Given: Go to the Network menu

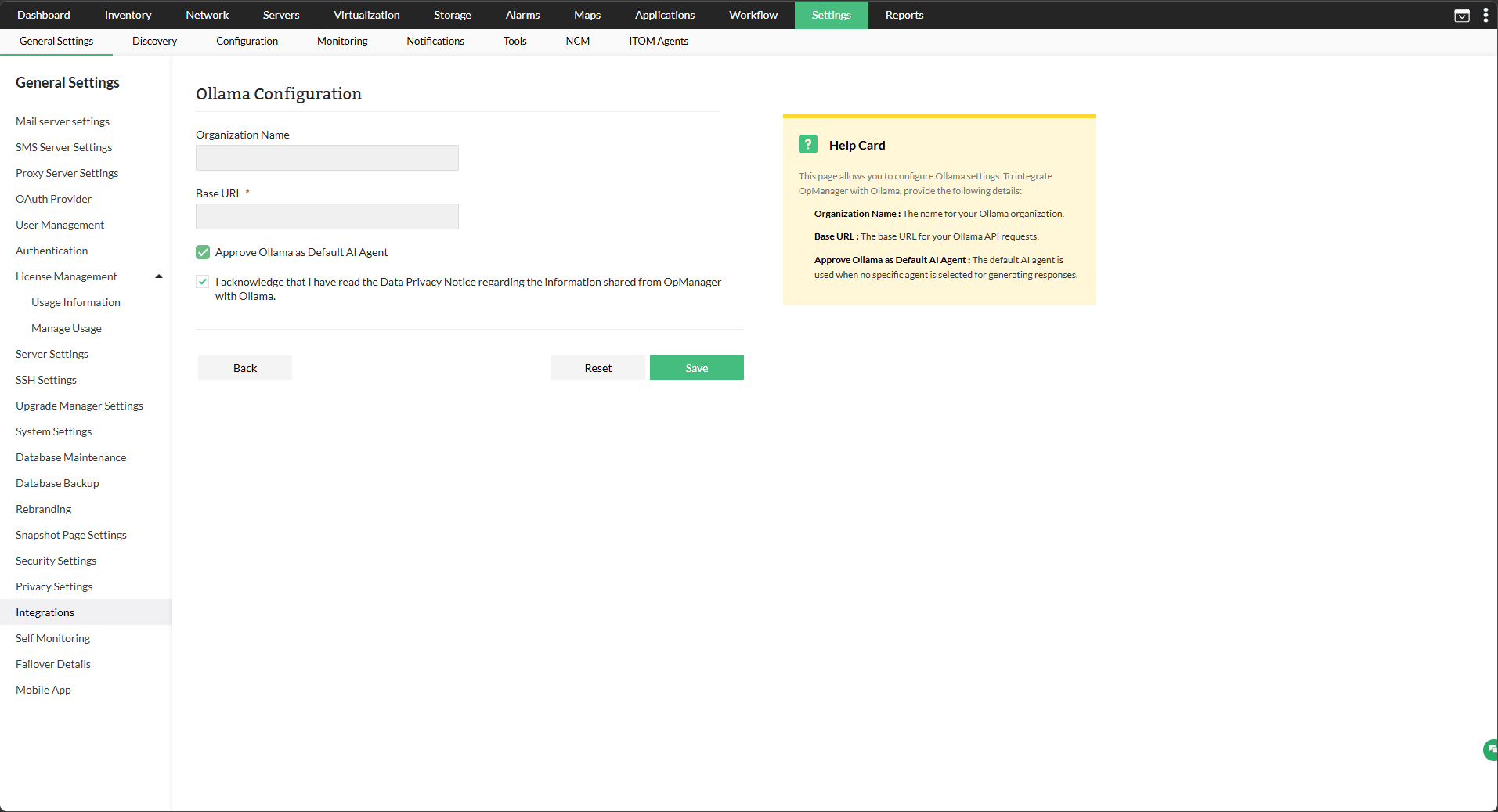Looking at the screenshot, I should (208, 15).
